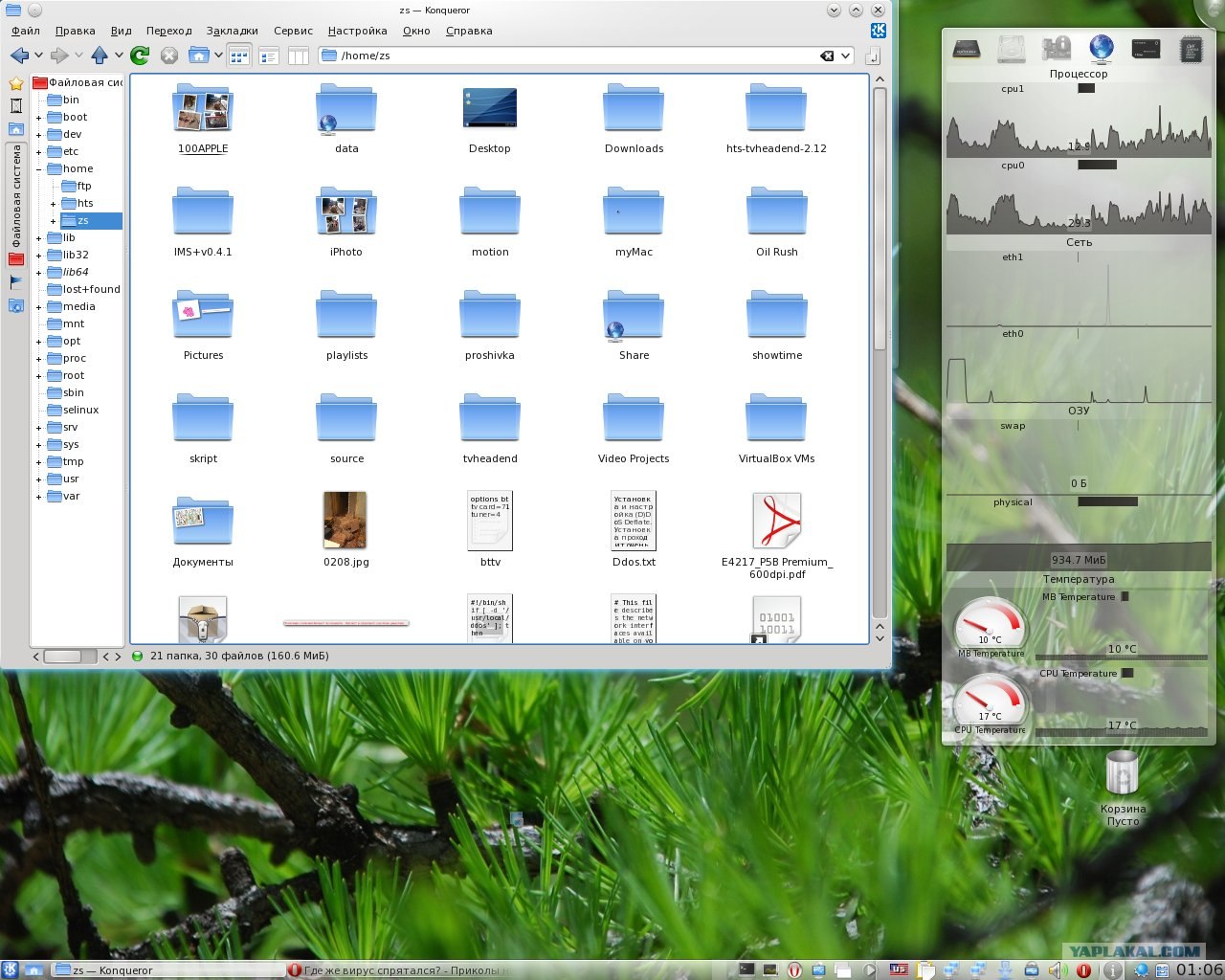Screen dimensions: 1225x980
Task: Expand the hts folder in the tree
Action: click(x=54, y=204)
